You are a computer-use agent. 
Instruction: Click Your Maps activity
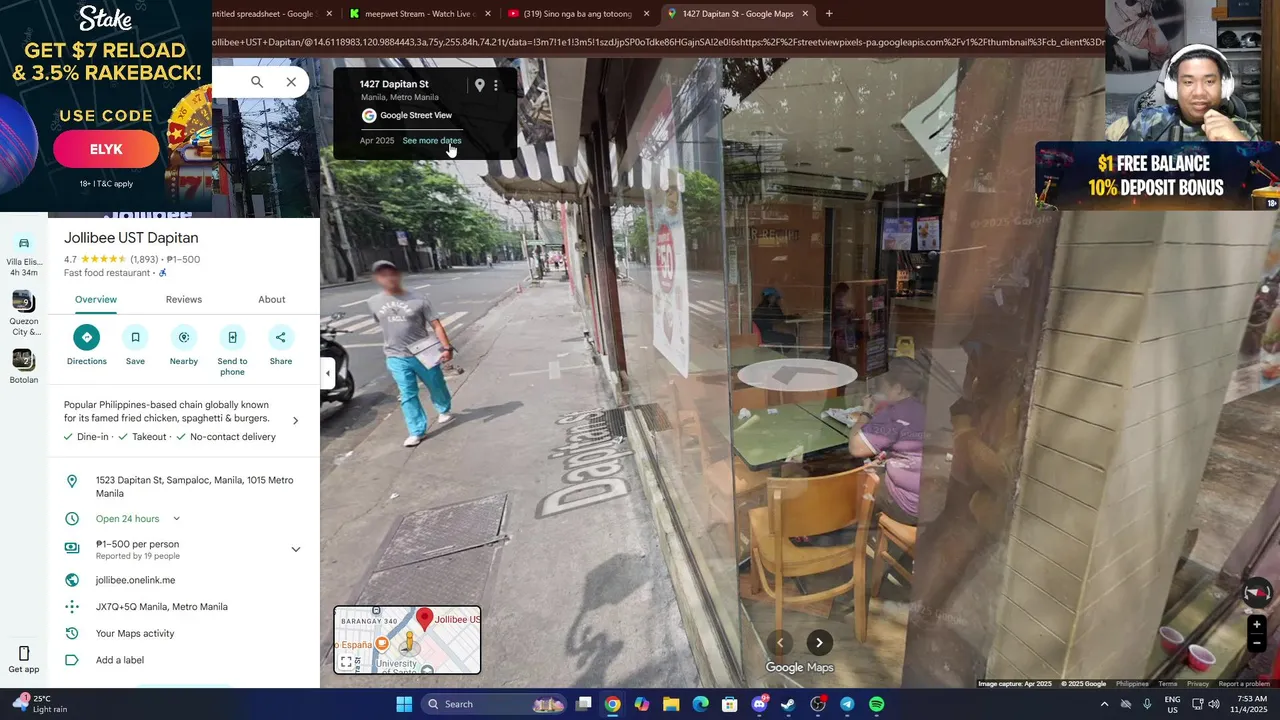[x=135, y=634]
